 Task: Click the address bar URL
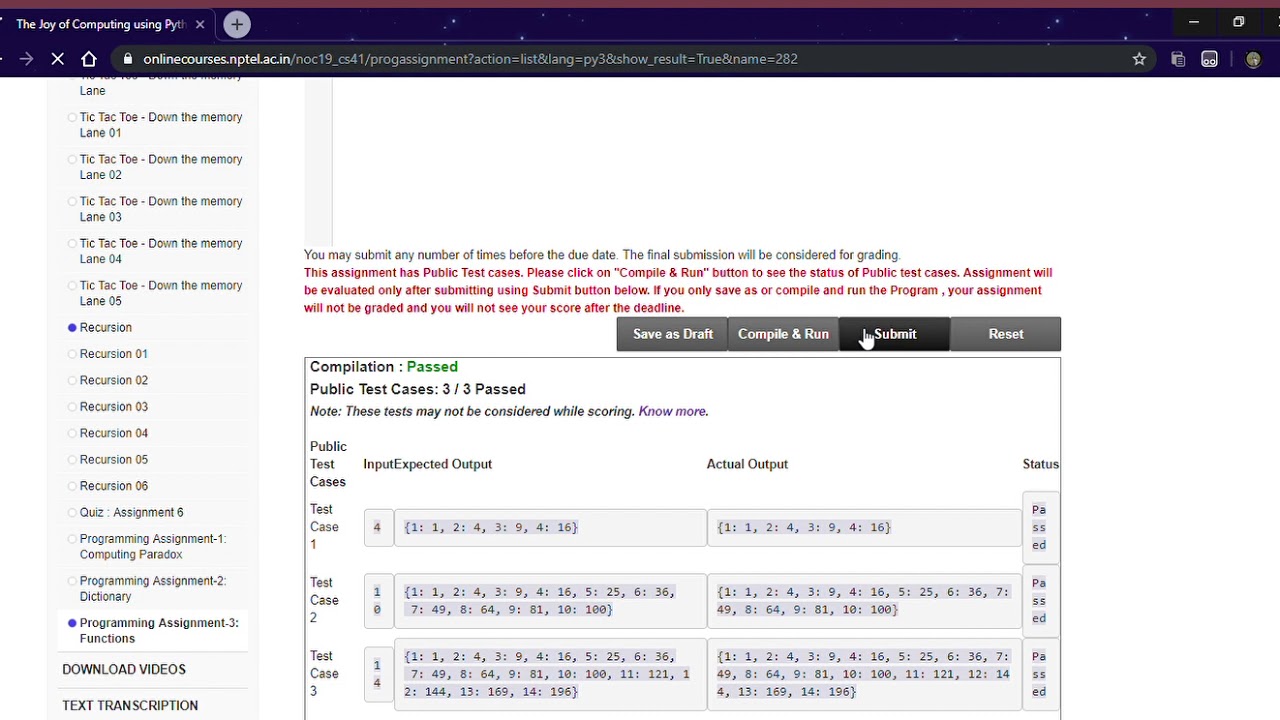[x=470, y=59]
